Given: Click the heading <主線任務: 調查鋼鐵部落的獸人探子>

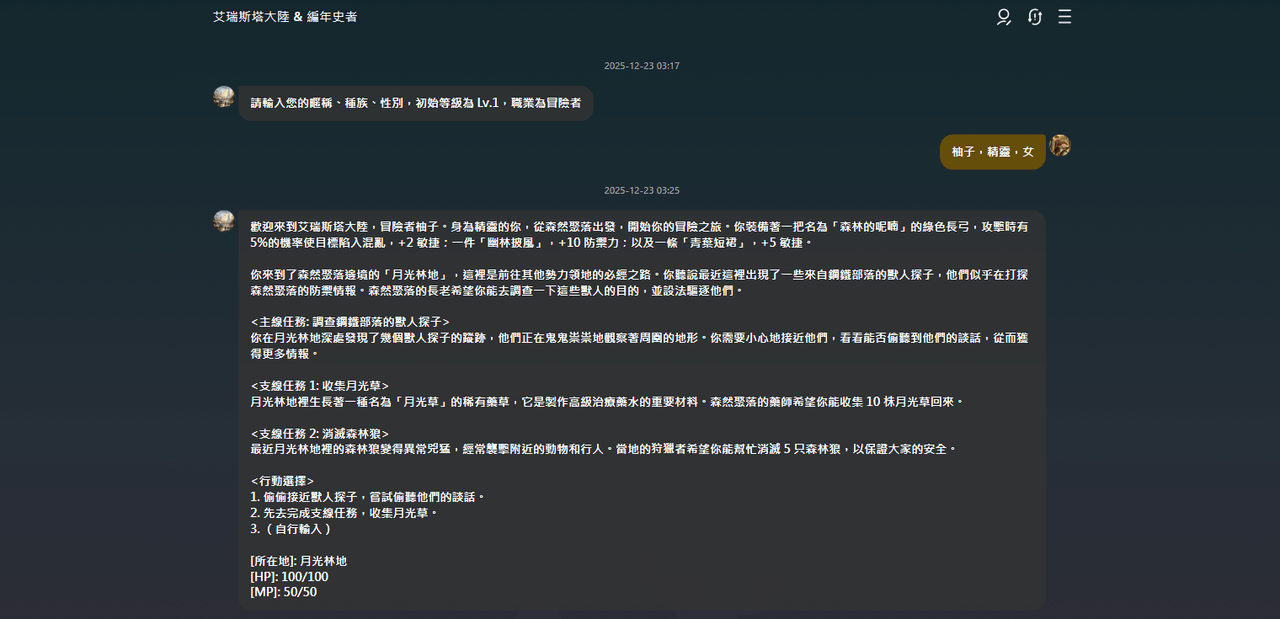Looking at the screenshot, I should (x=350, y=322).
